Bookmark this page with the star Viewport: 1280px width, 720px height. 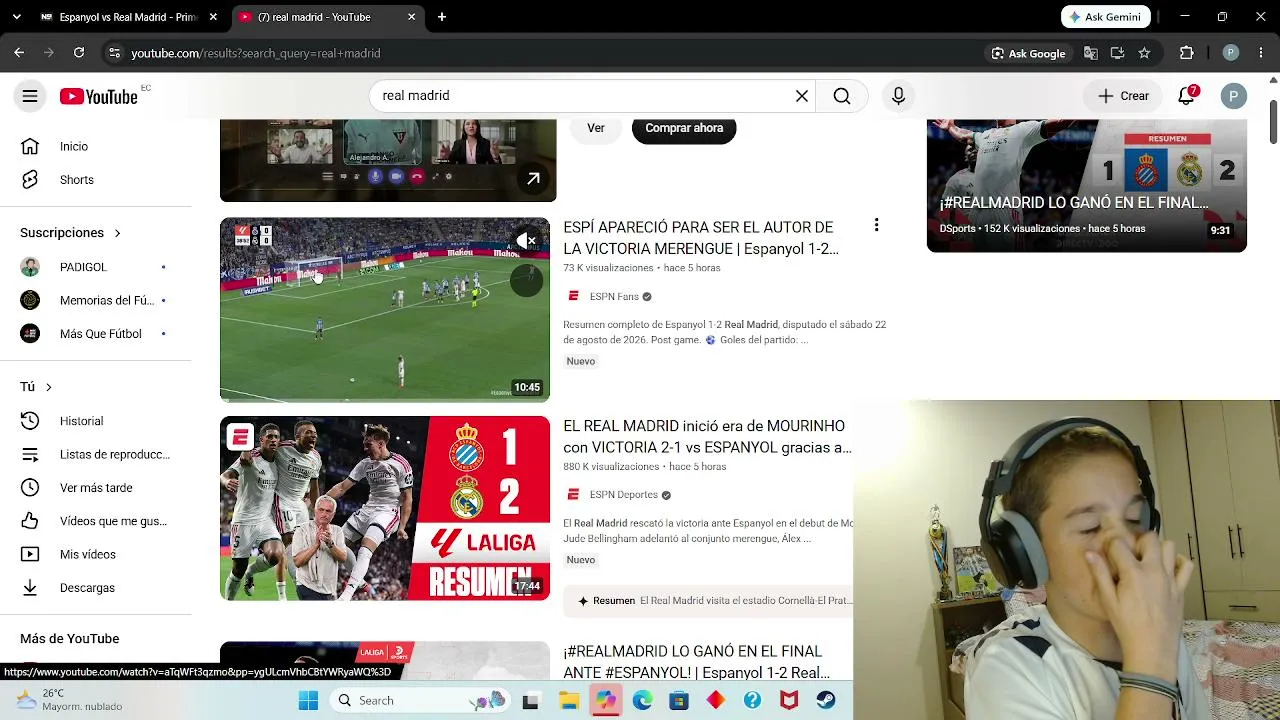pyautogui.click(x=1144, y=53)
